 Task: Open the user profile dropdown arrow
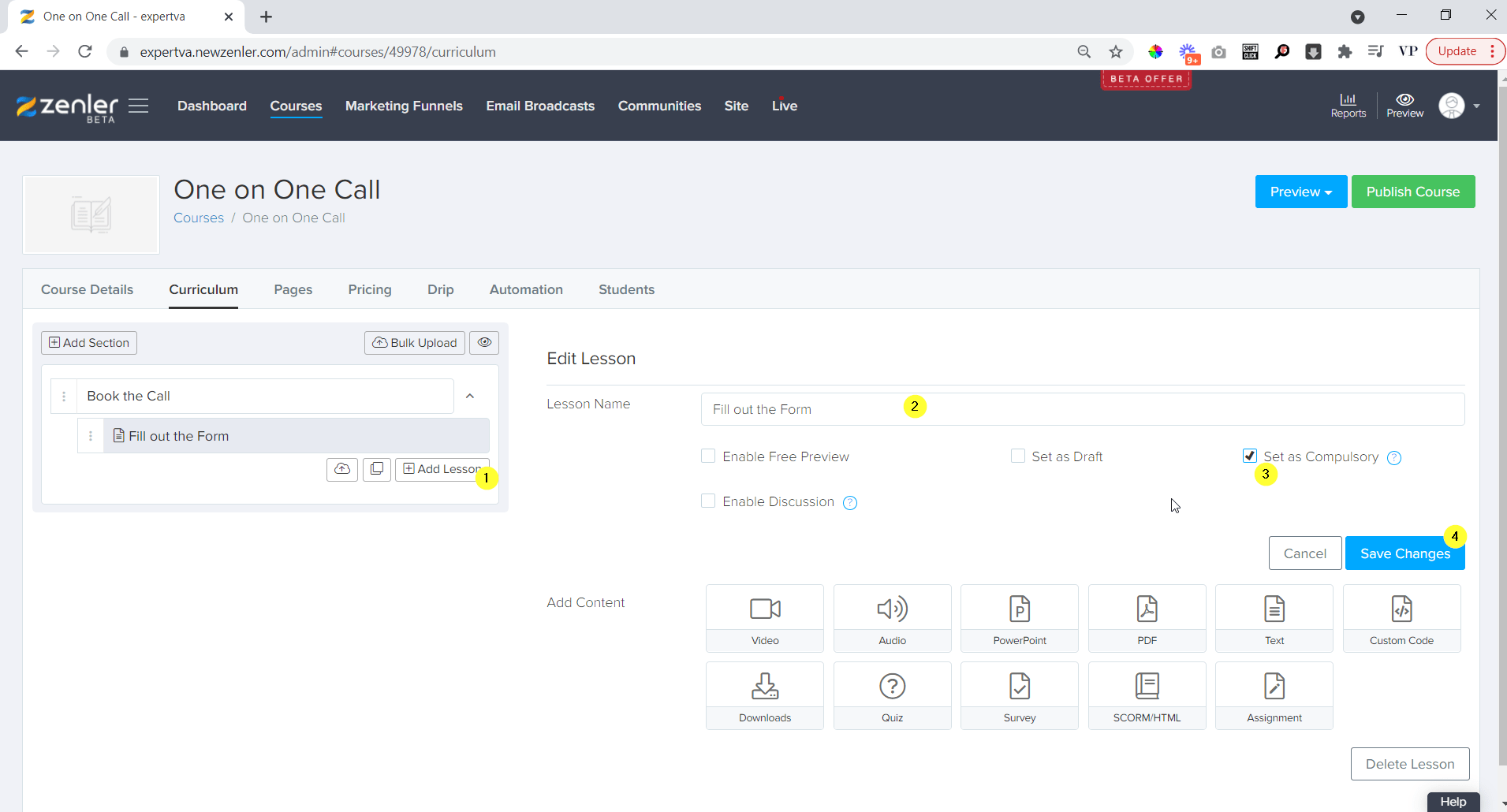(1476, 106)
